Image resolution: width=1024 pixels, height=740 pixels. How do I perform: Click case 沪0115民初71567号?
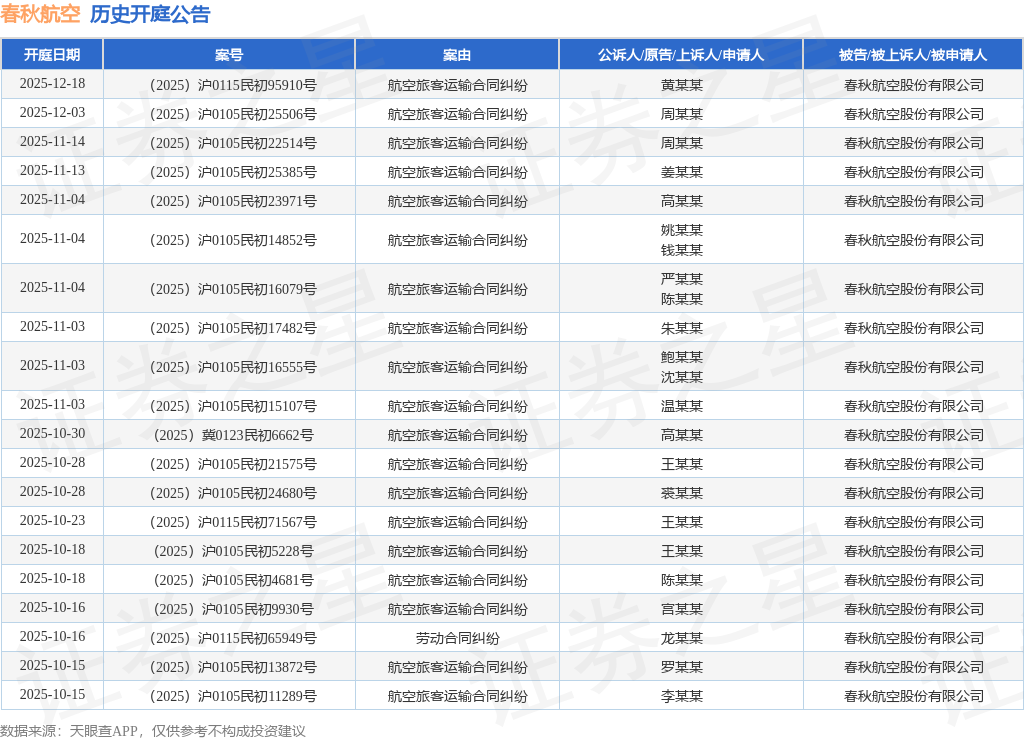point(233,522)
